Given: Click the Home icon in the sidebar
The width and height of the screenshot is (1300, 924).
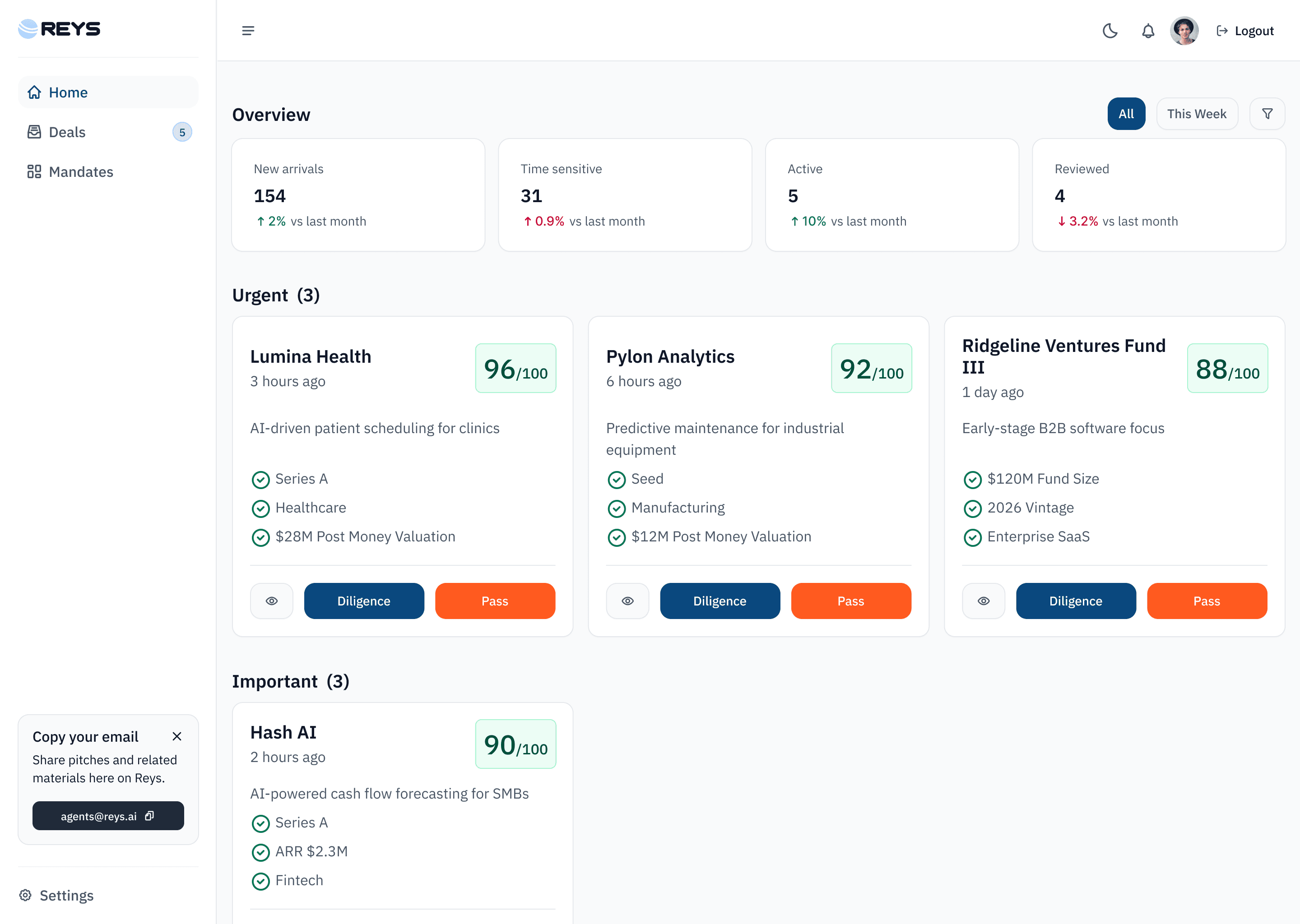Looking at the screenshot, I should click(35, 92).
